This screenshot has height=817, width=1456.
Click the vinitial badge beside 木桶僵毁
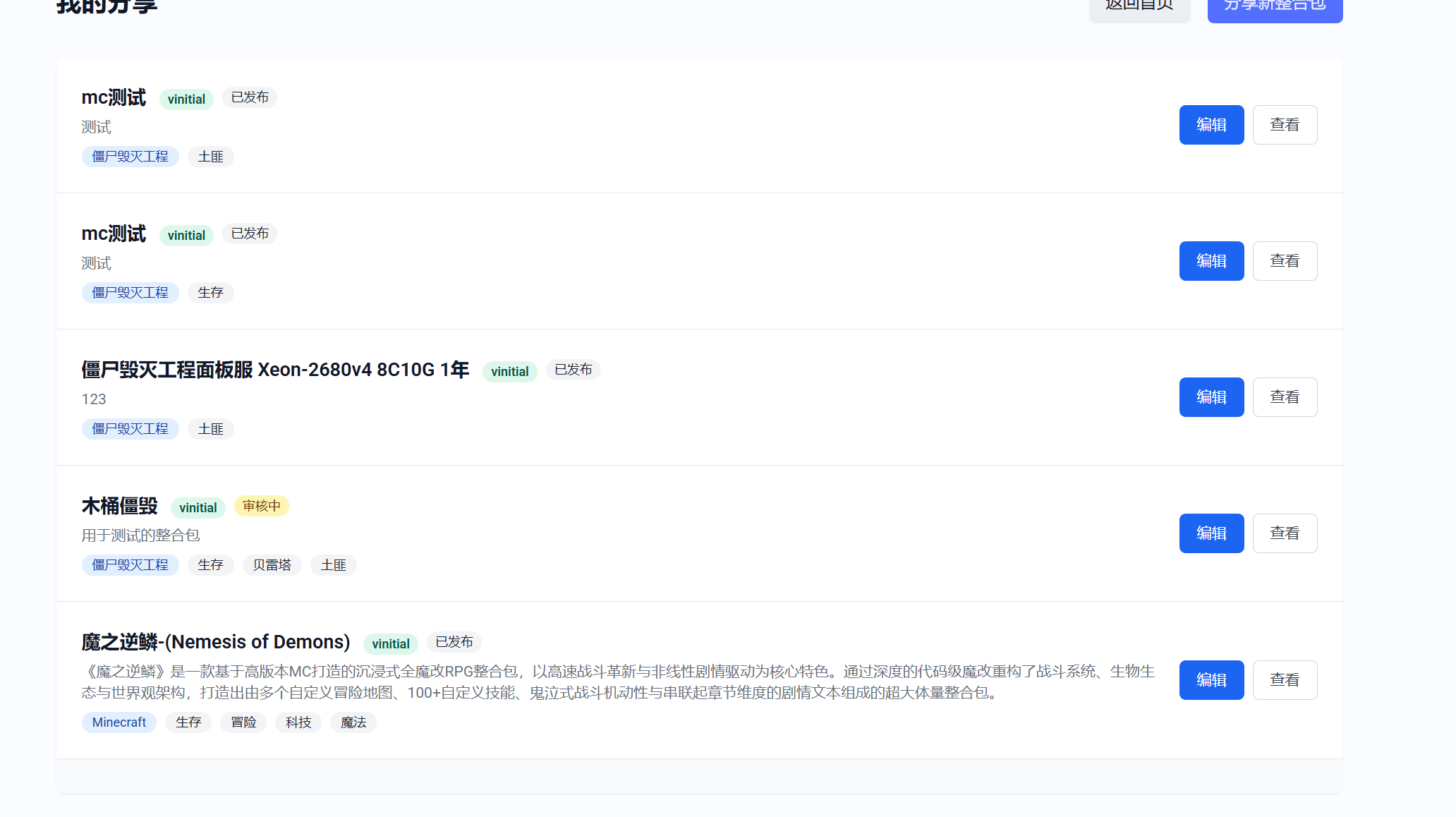pyautogui.click(x=198, y=508)
